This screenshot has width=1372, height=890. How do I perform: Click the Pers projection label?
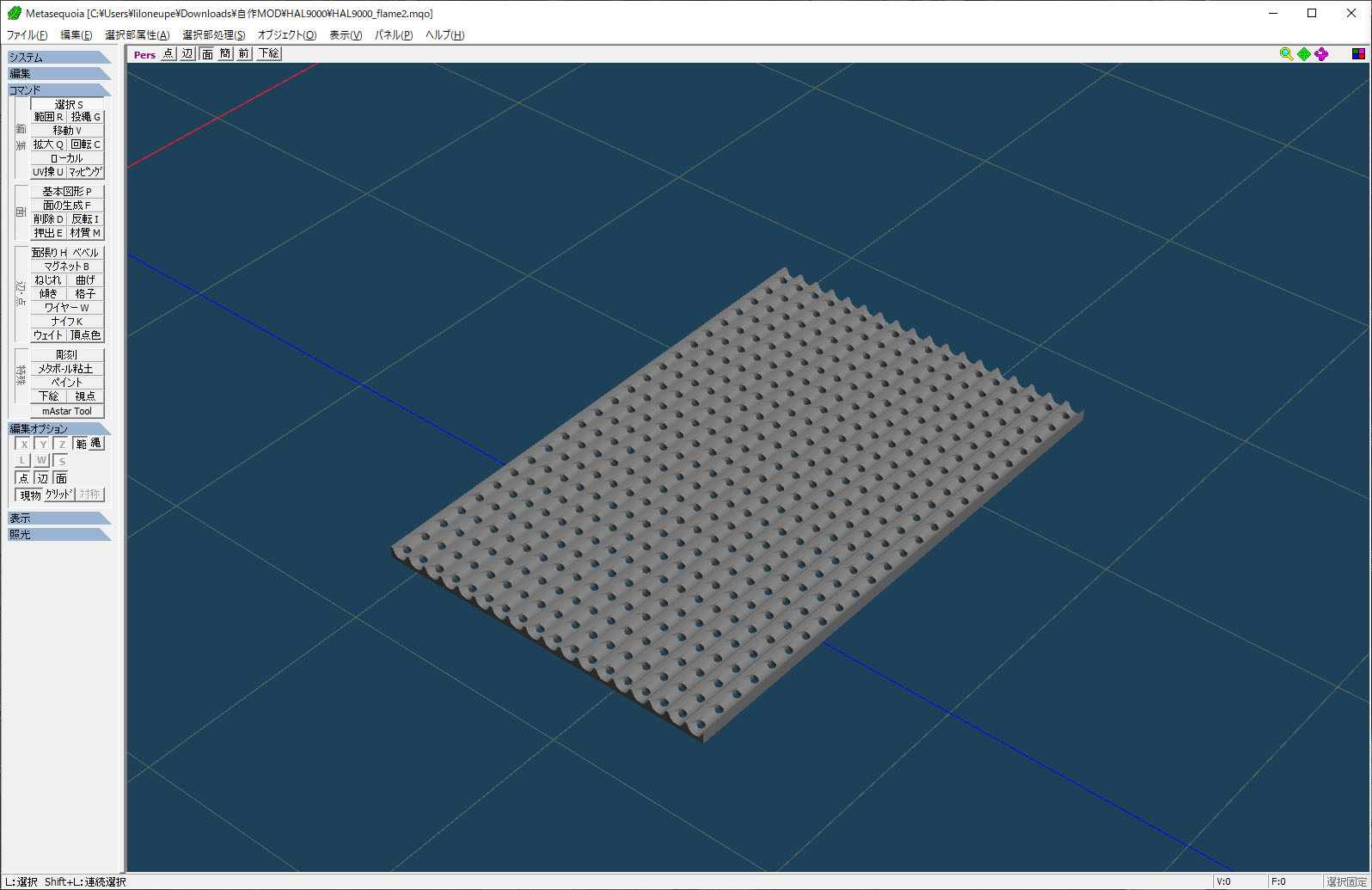click(x=144, y=54)
